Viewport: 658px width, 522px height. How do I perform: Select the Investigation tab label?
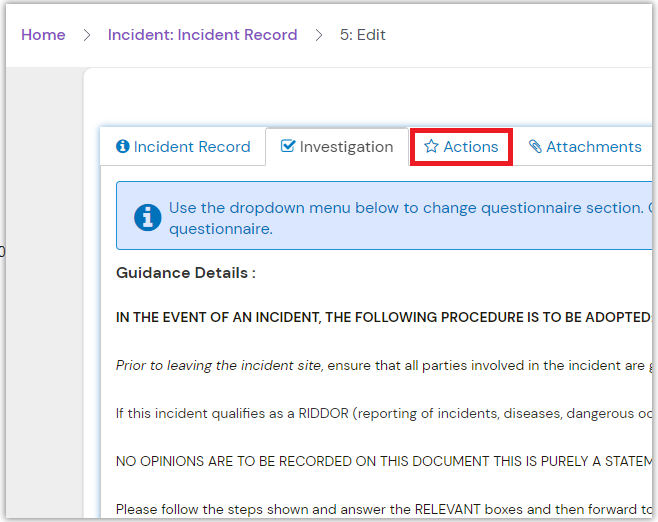tap(346, 147)
